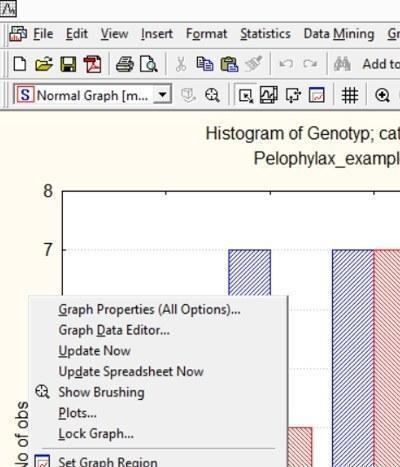Open Print Preview icon
400x467 pixels.
click(x=148, y=64)
